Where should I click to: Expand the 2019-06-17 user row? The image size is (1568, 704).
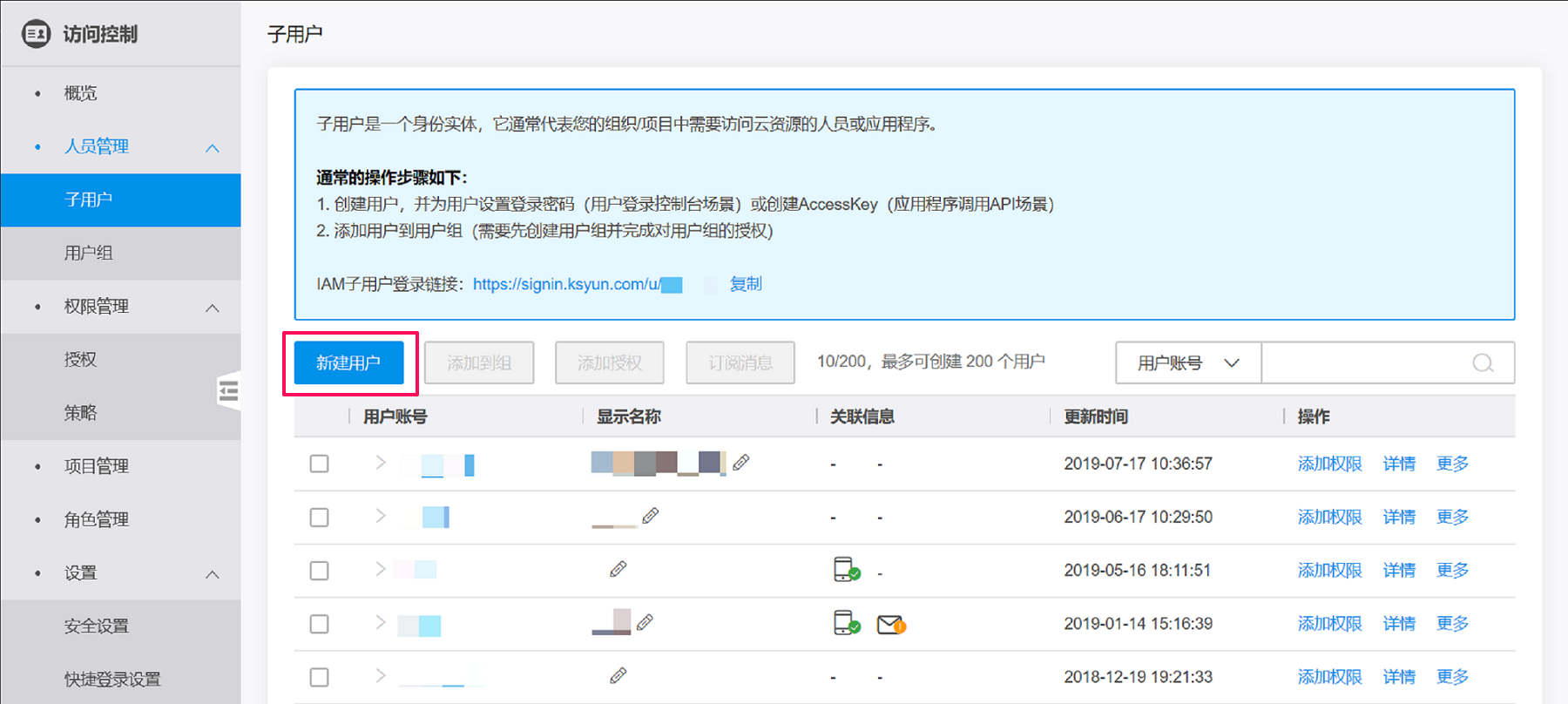(381, 516)
